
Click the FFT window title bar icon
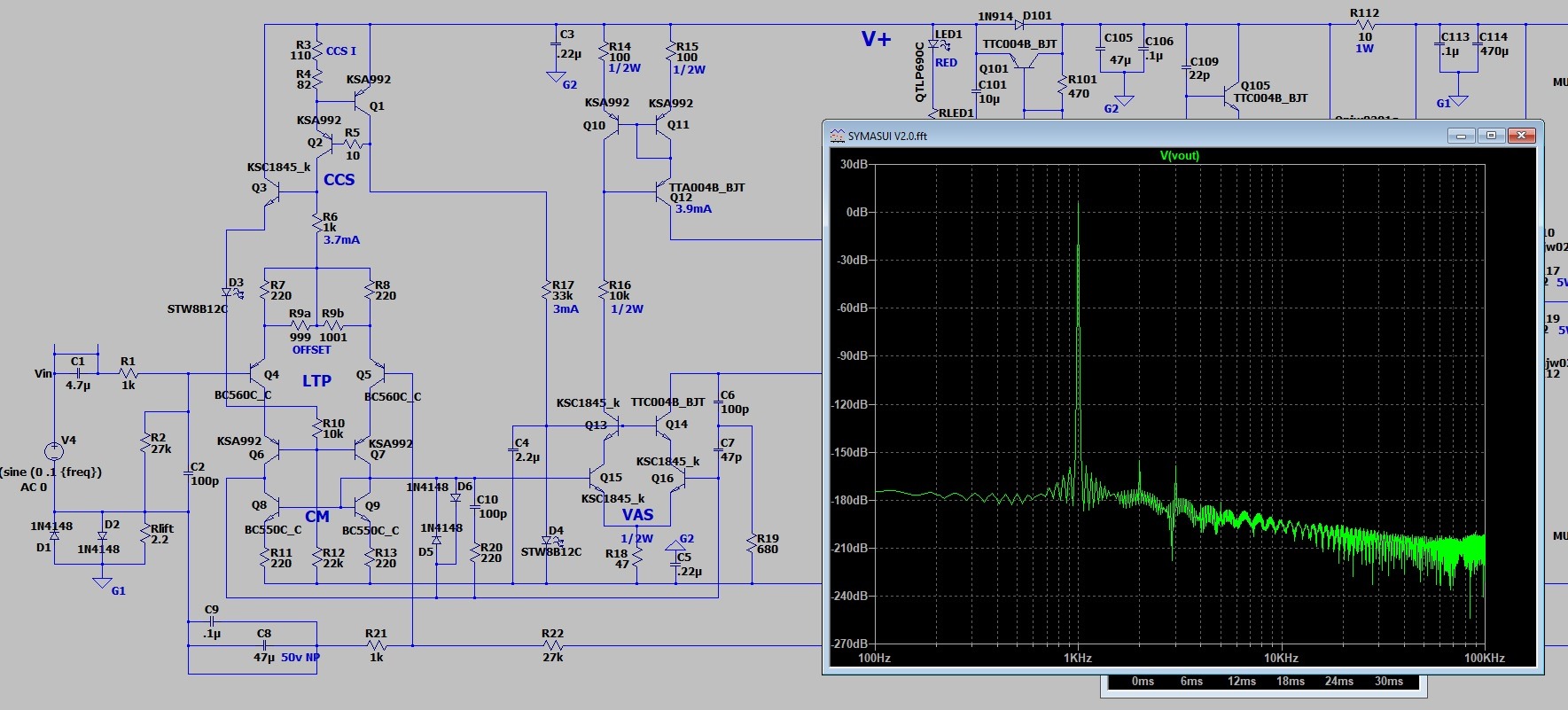[837, 136]
